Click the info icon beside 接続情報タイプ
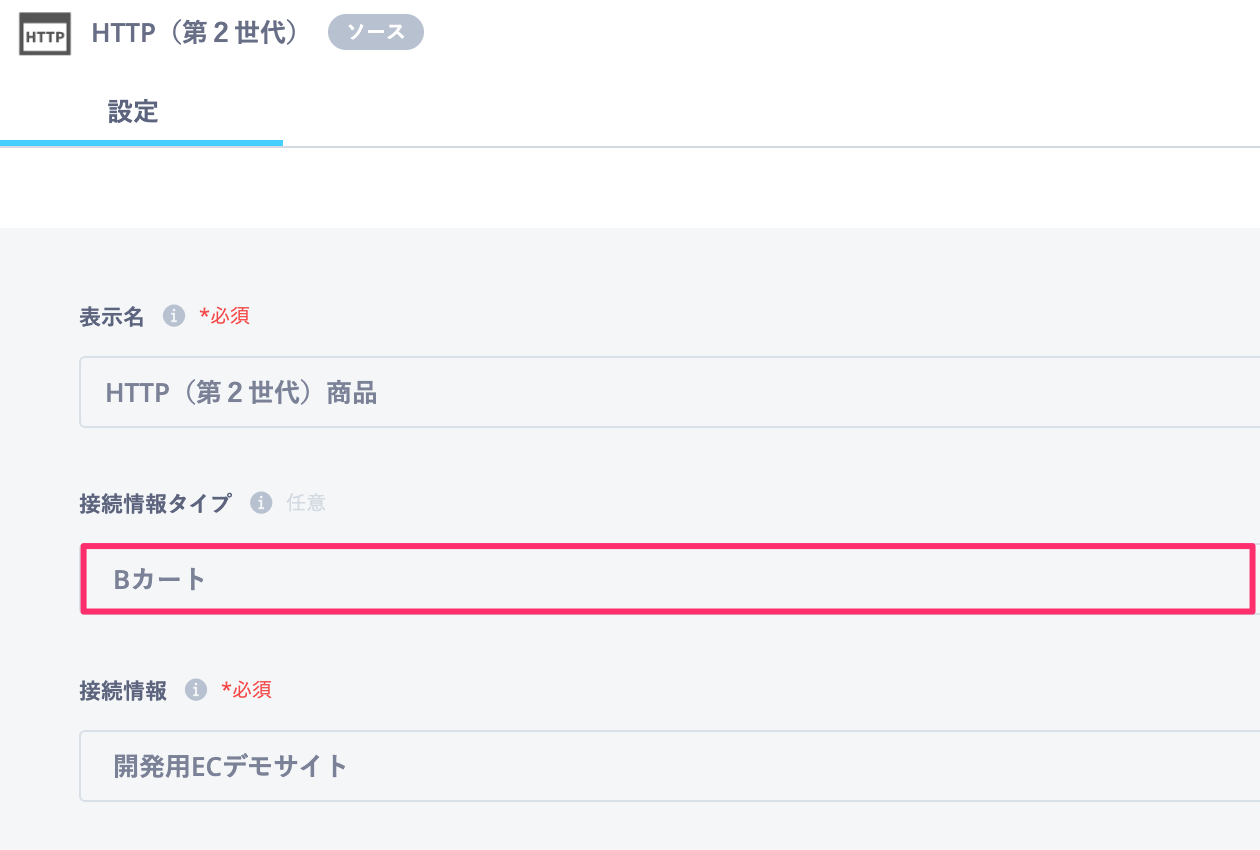 click(x=261, y=502)
